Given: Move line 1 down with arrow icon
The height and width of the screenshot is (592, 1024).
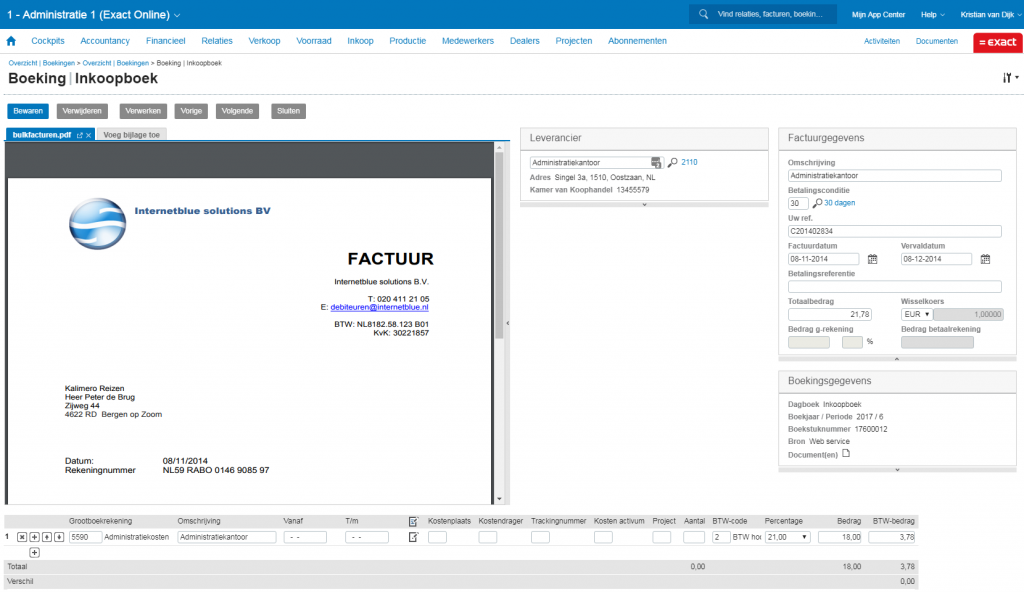Looking at the screenshot, I should click(59, 537).
